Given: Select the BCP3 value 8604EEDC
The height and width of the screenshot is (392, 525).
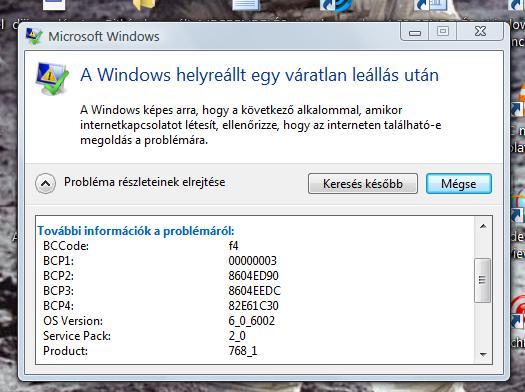Looking at the screenshot, I should tap(254, 291).
